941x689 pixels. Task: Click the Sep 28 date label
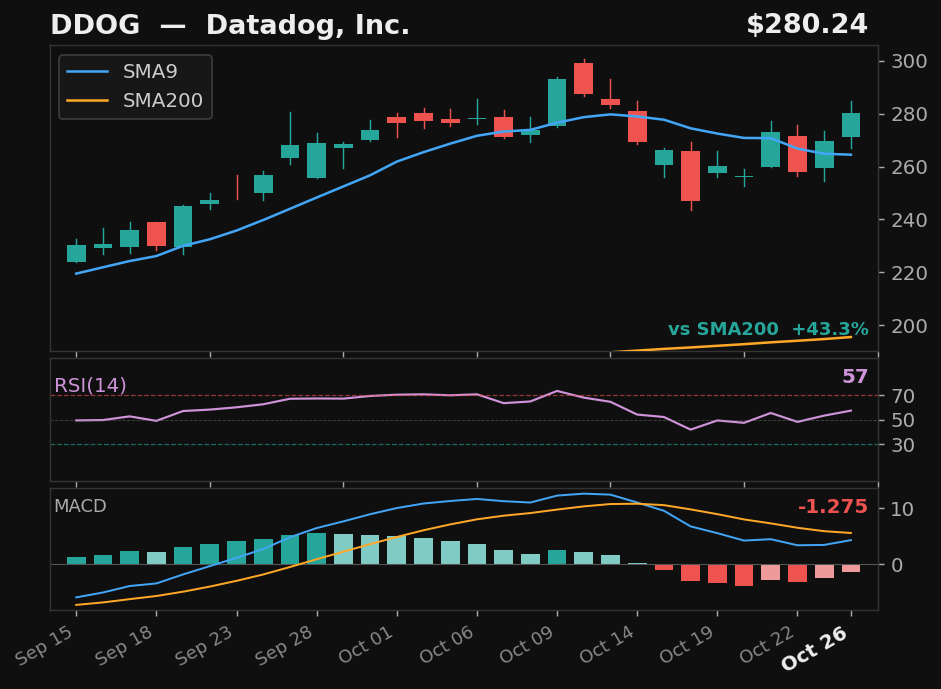(286, 645)
